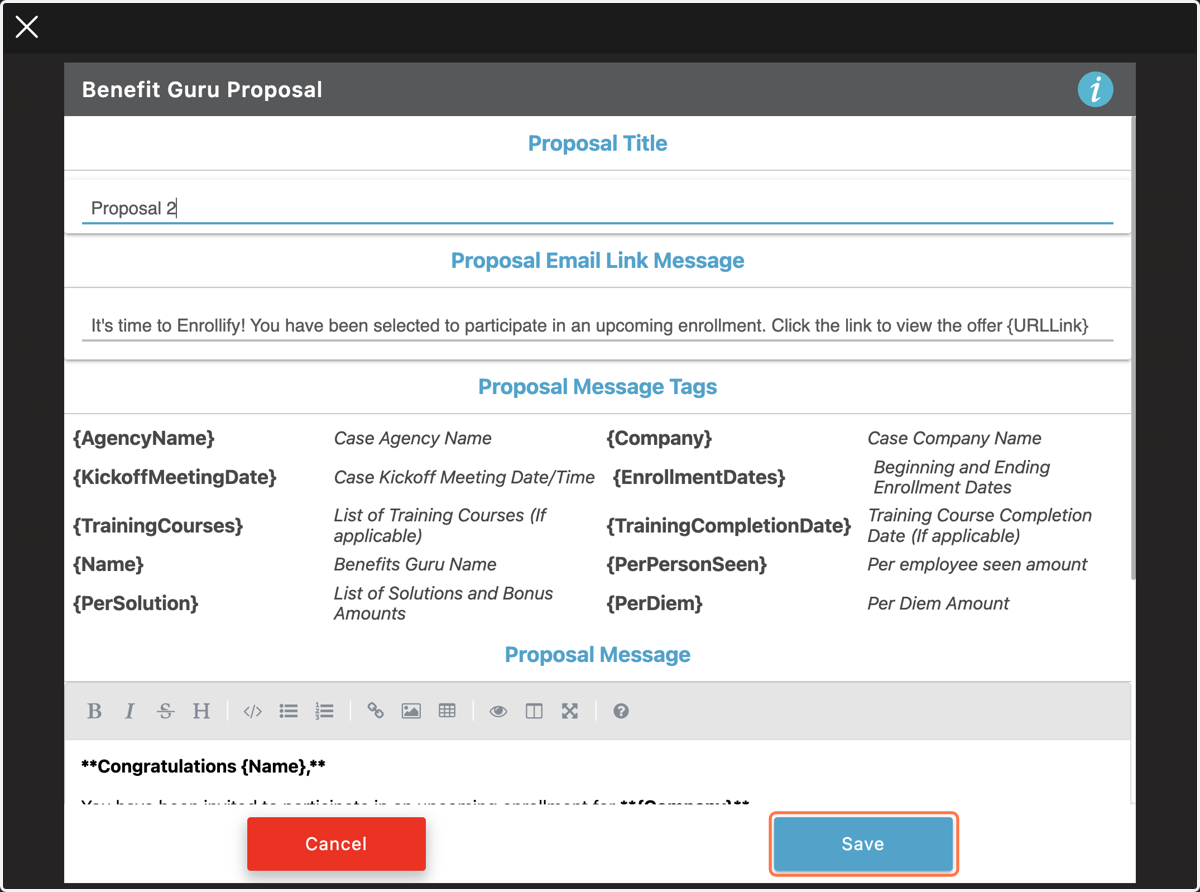The image size is (1200, 892).
Task: Focus the Proposal Title input field
Action: coord(597,208)
